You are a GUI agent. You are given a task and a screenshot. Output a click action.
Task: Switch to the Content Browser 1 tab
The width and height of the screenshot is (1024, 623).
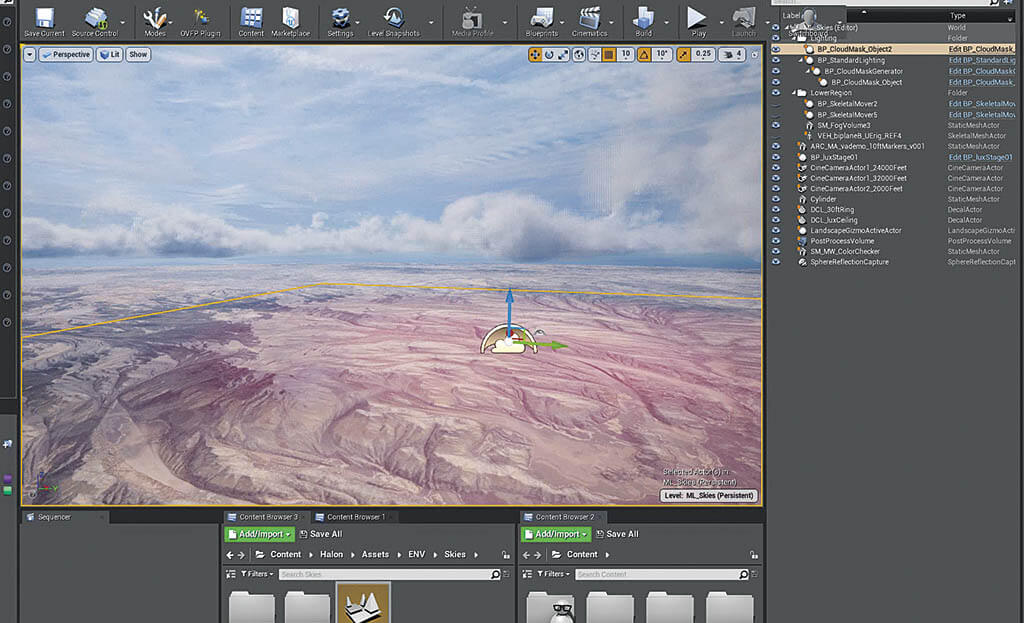point(355,517)
